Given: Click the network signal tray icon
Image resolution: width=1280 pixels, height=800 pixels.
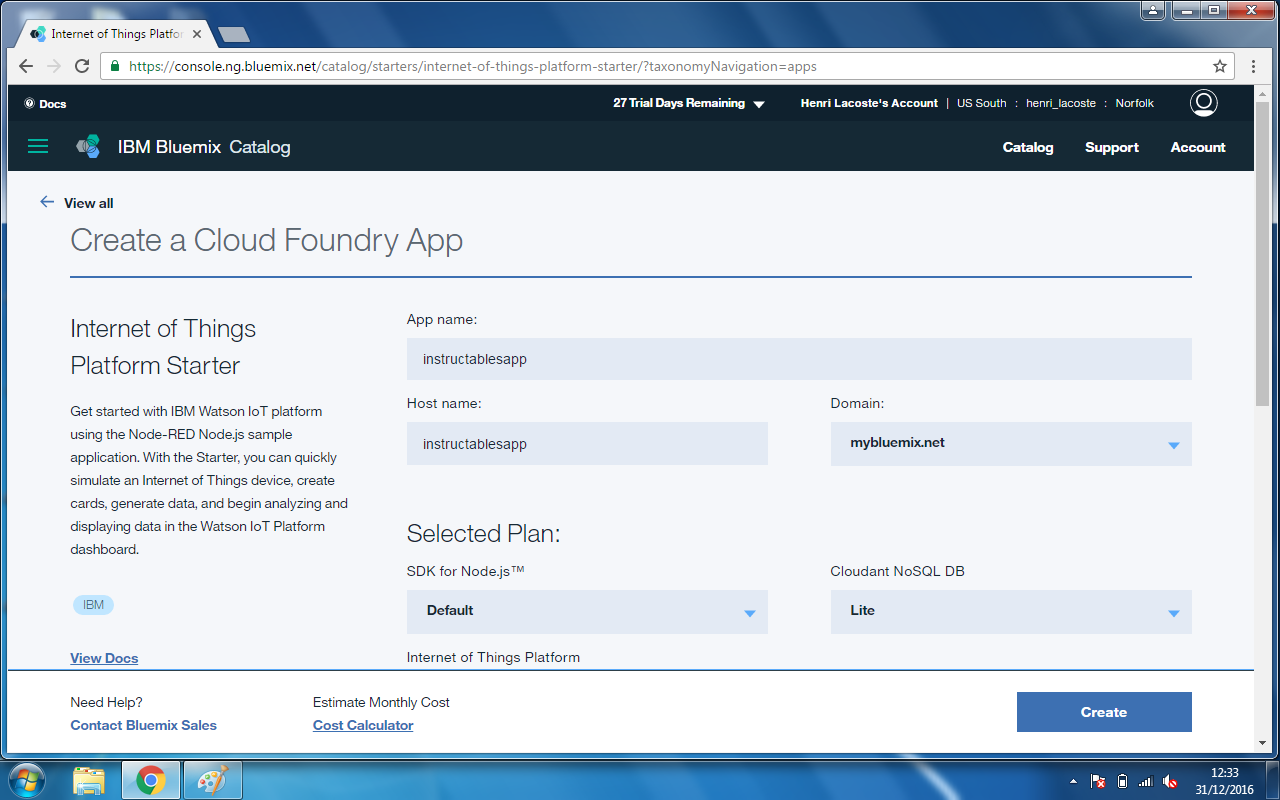Looking at the screenshot, I should pos(1146,781).
